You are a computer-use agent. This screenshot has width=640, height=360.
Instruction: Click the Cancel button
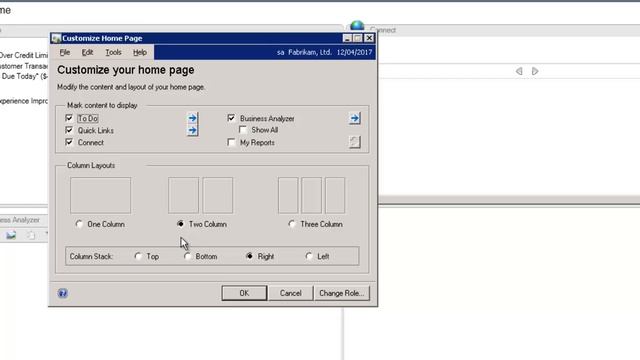point(290,293)
